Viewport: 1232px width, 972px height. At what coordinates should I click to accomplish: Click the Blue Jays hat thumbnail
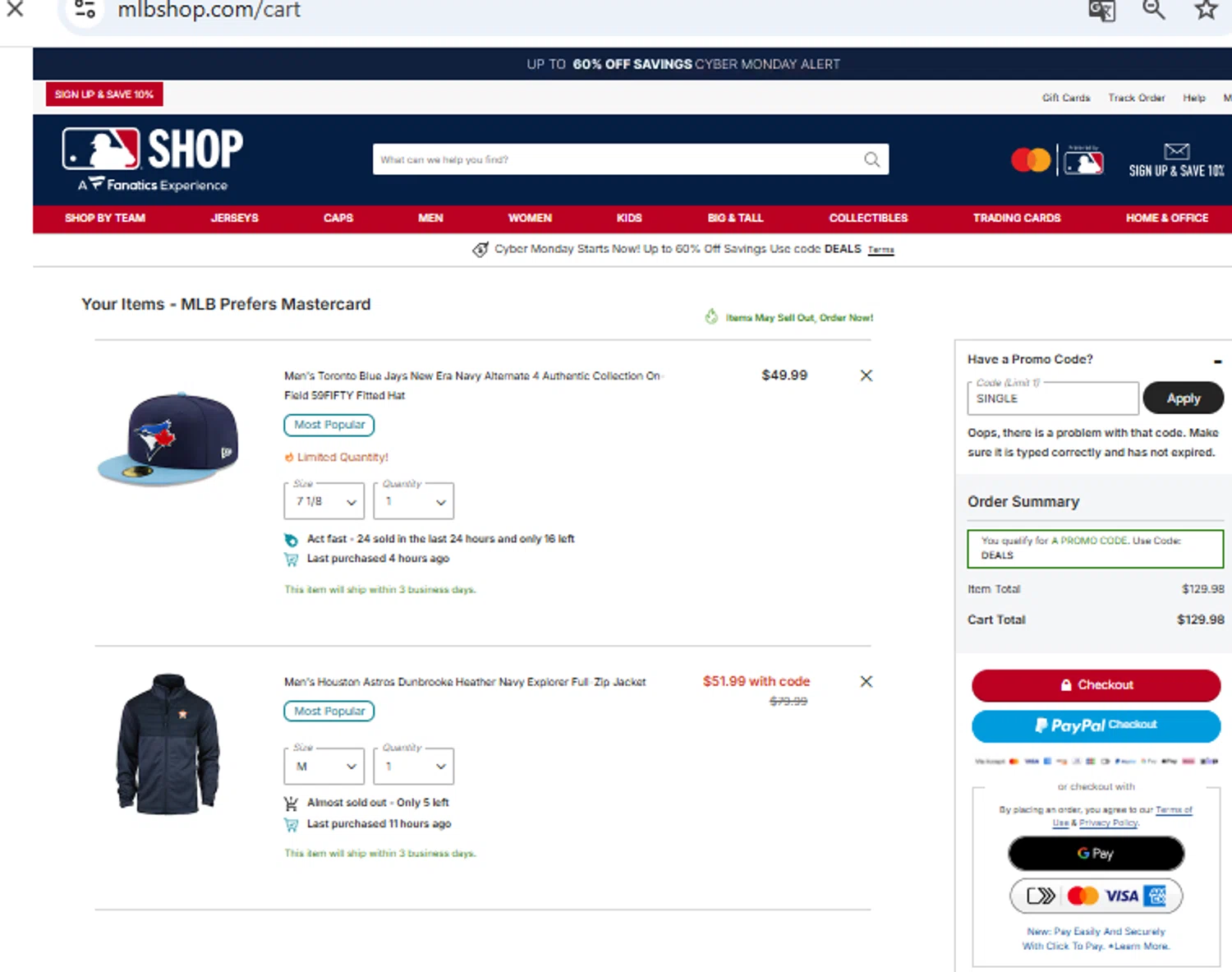pyautogui.click(x=169, y=439)
